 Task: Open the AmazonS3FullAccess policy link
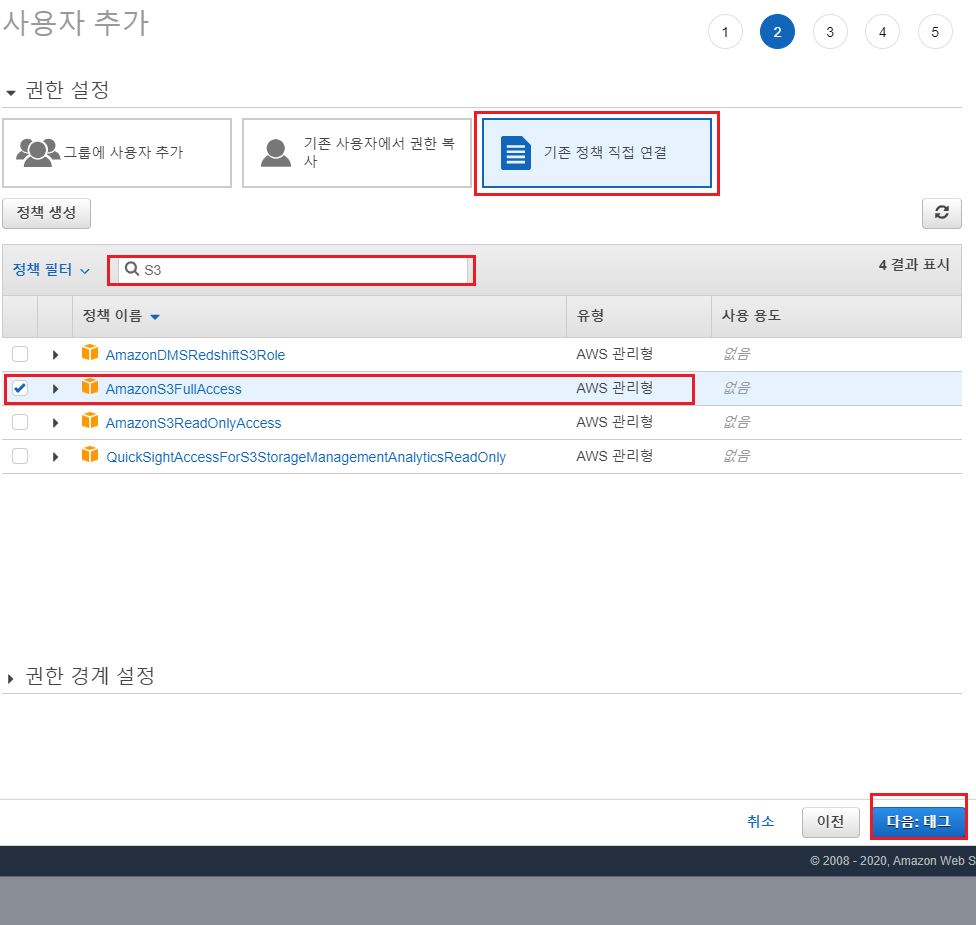(174, 389)
